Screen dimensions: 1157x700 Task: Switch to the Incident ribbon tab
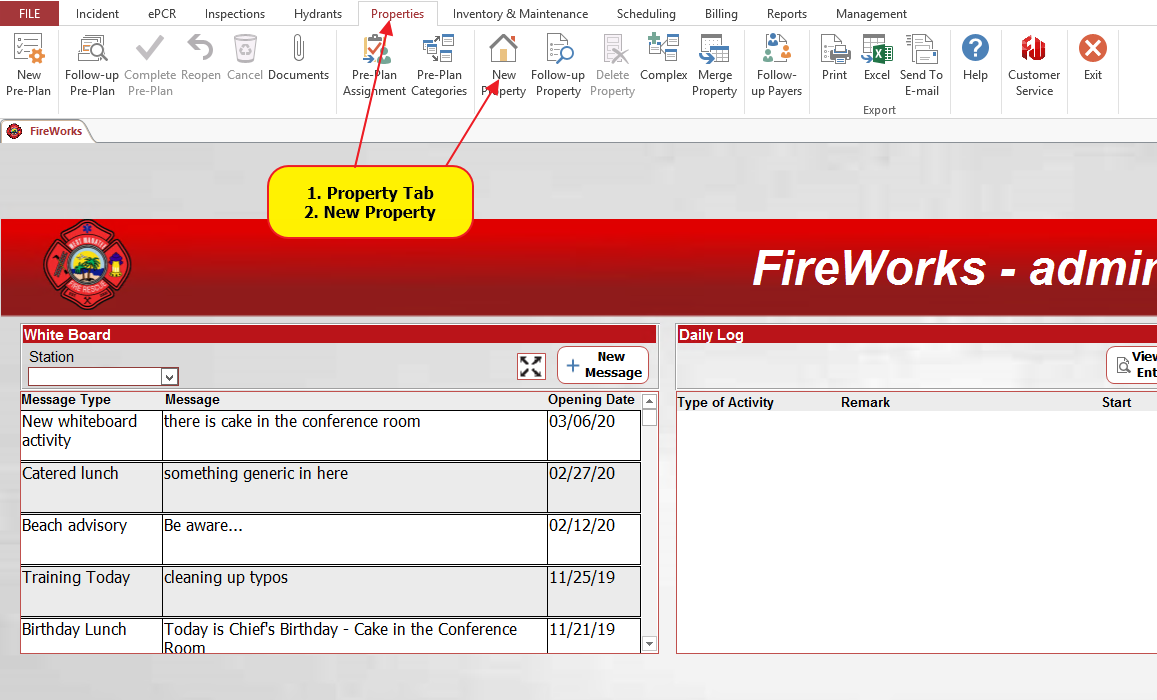click(x=97, y=13)
